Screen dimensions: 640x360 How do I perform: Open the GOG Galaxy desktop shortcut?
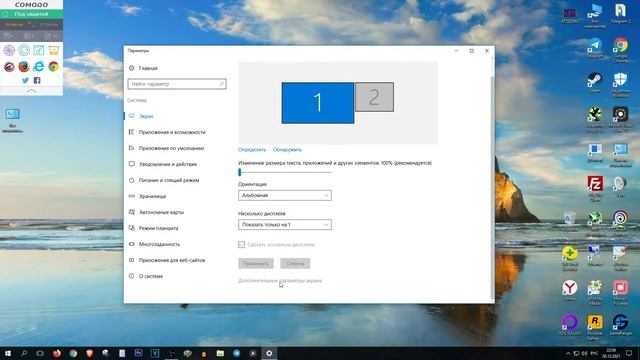pyautogui.click(x=569, y=324)
